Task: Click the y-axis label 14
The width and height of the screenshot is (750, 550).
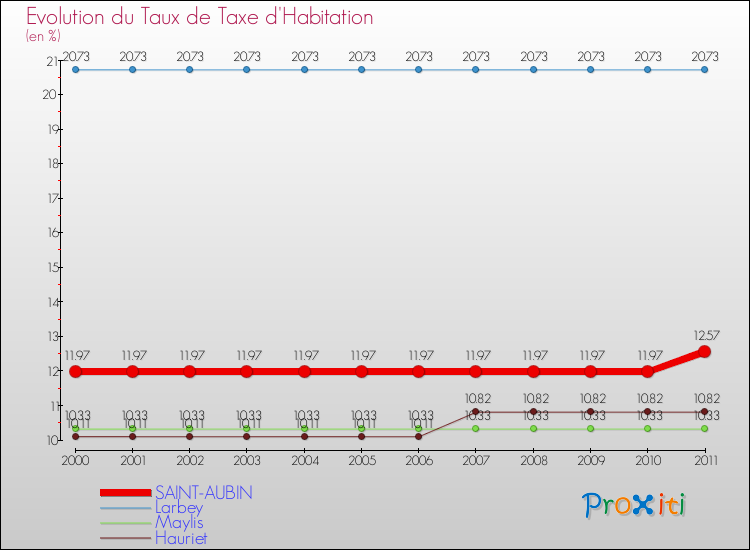Action: (x=53, y=302)
